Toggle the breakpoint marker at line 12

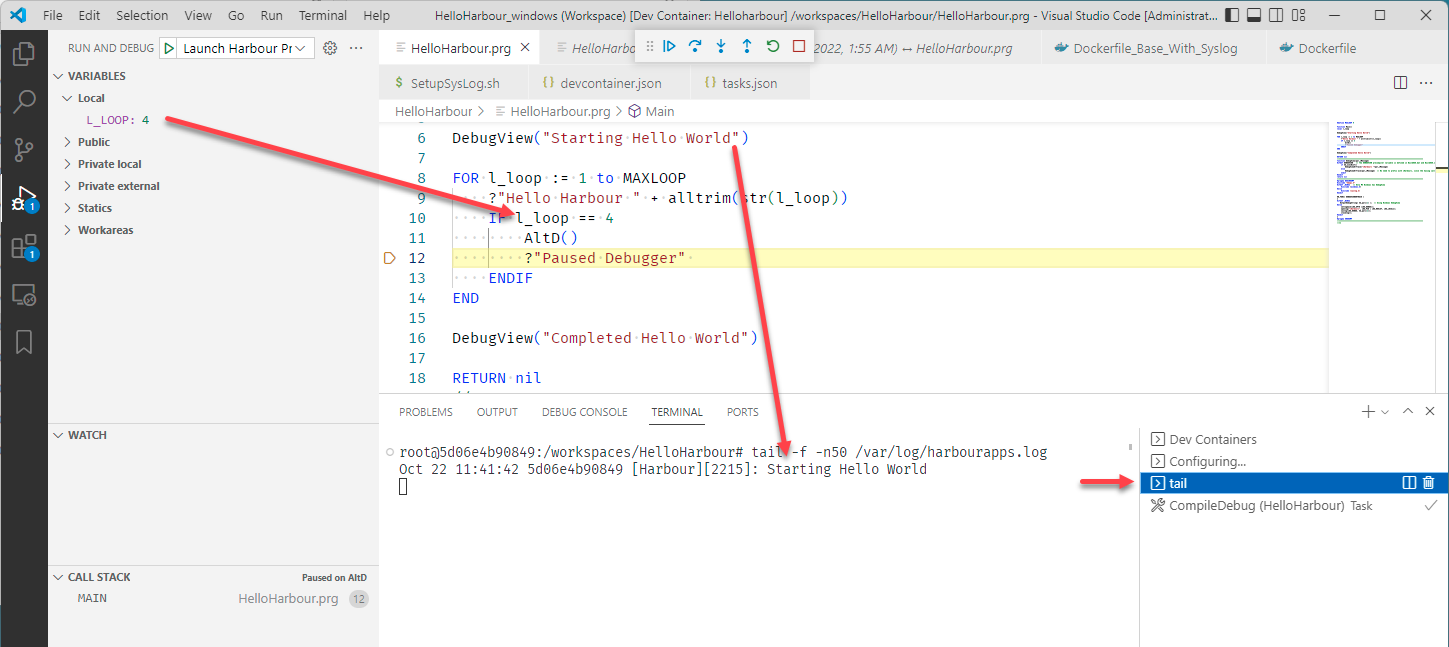click(x=390, y=258)
